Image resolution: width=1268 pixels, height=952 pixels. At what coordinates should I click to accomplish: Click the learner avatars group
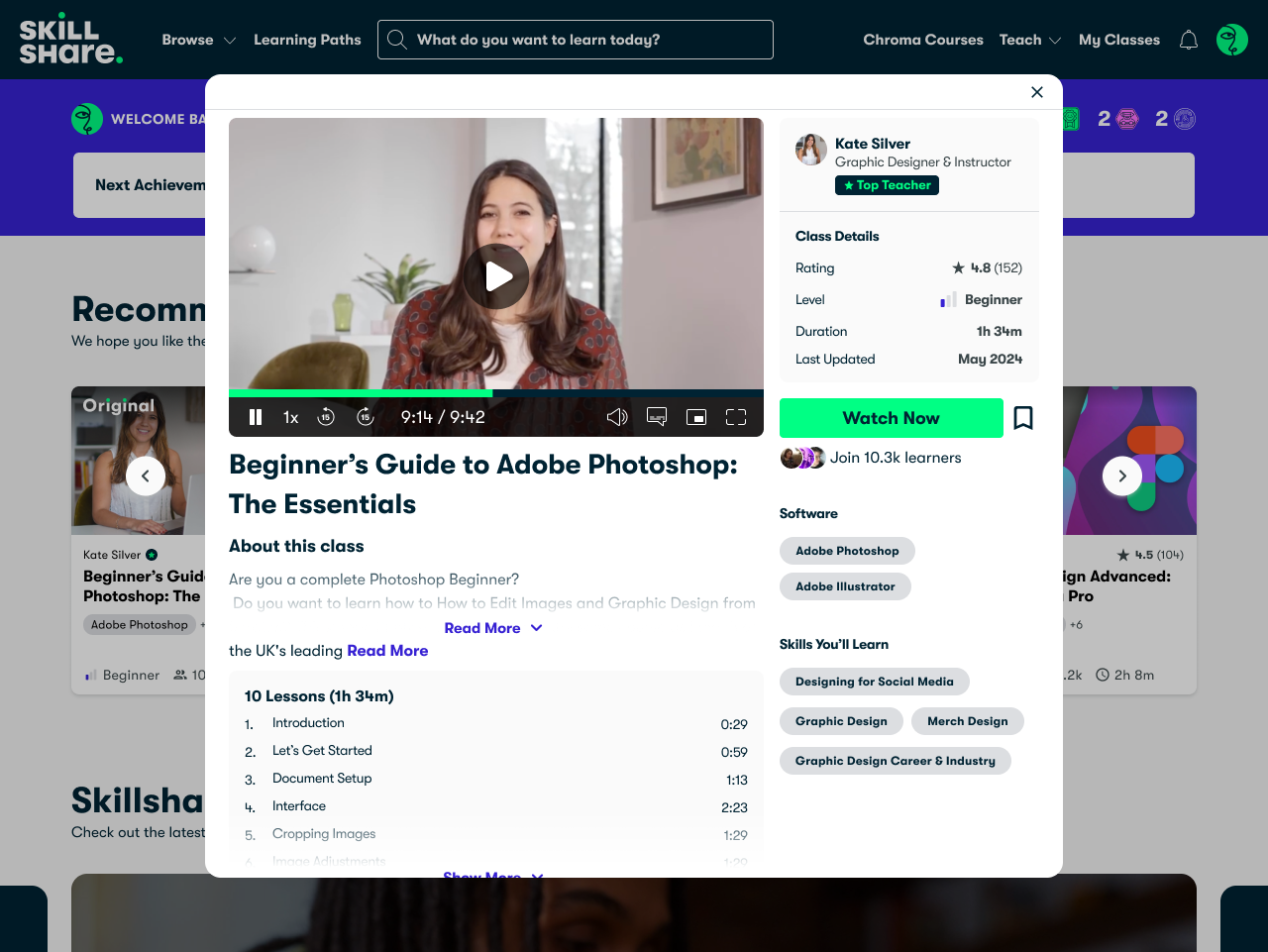point(802,458)
